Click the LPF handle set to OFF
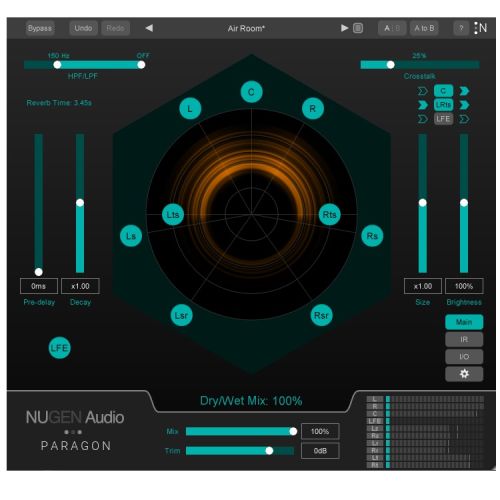Image resolution: width=500 pixels, height=500 pixels. (x=141, y=65)
